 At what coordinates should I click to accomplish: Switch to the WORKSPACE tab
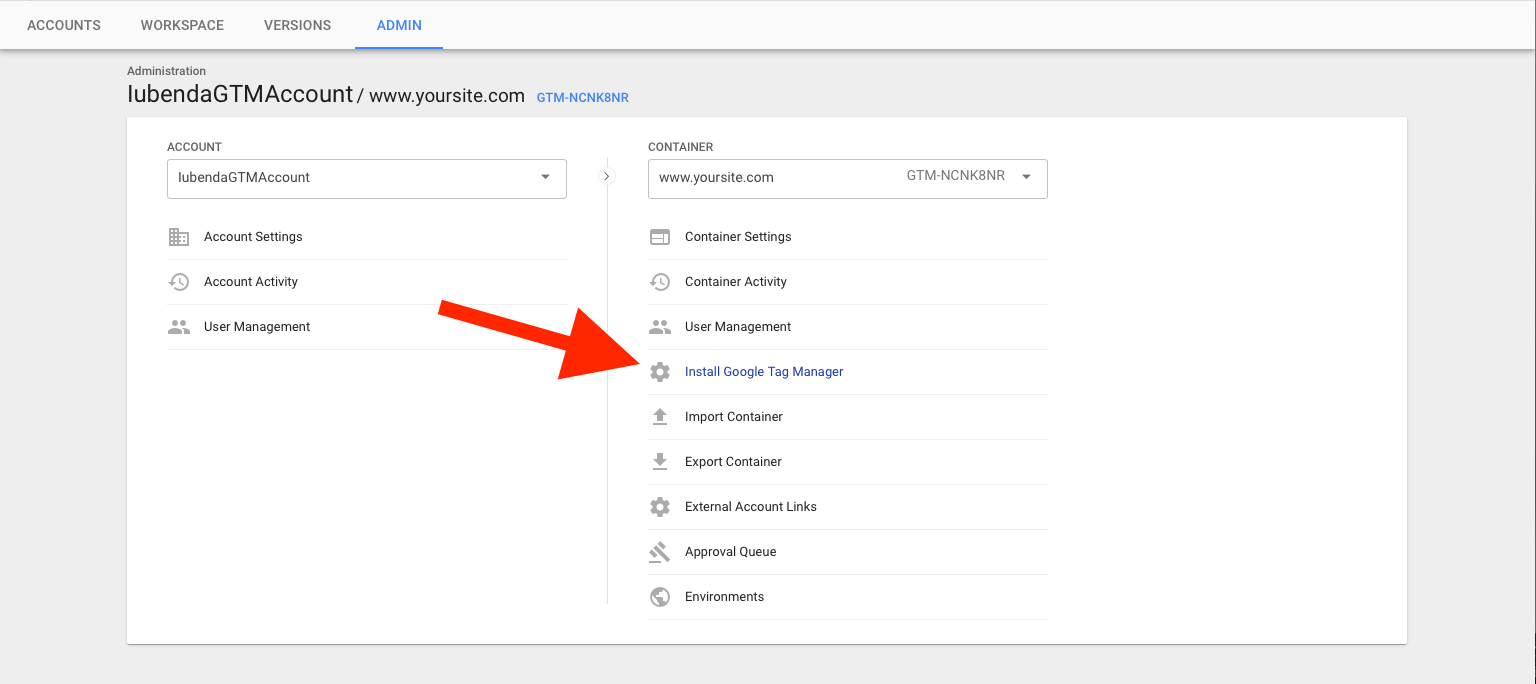click(182, 24)
